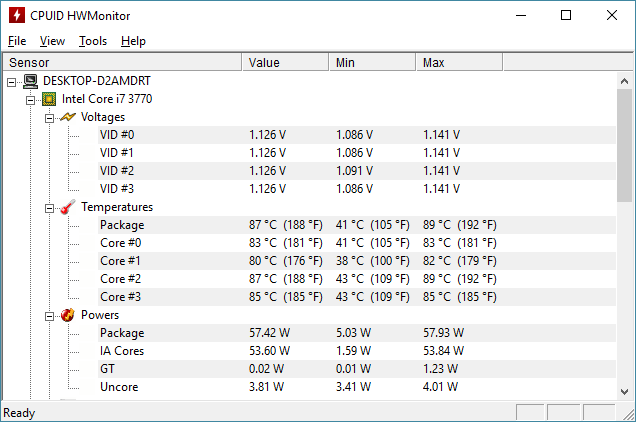The image size is (636, 422).
Task: Click the 53.84 W IA Cores max value
Action: tap(443, 351)
